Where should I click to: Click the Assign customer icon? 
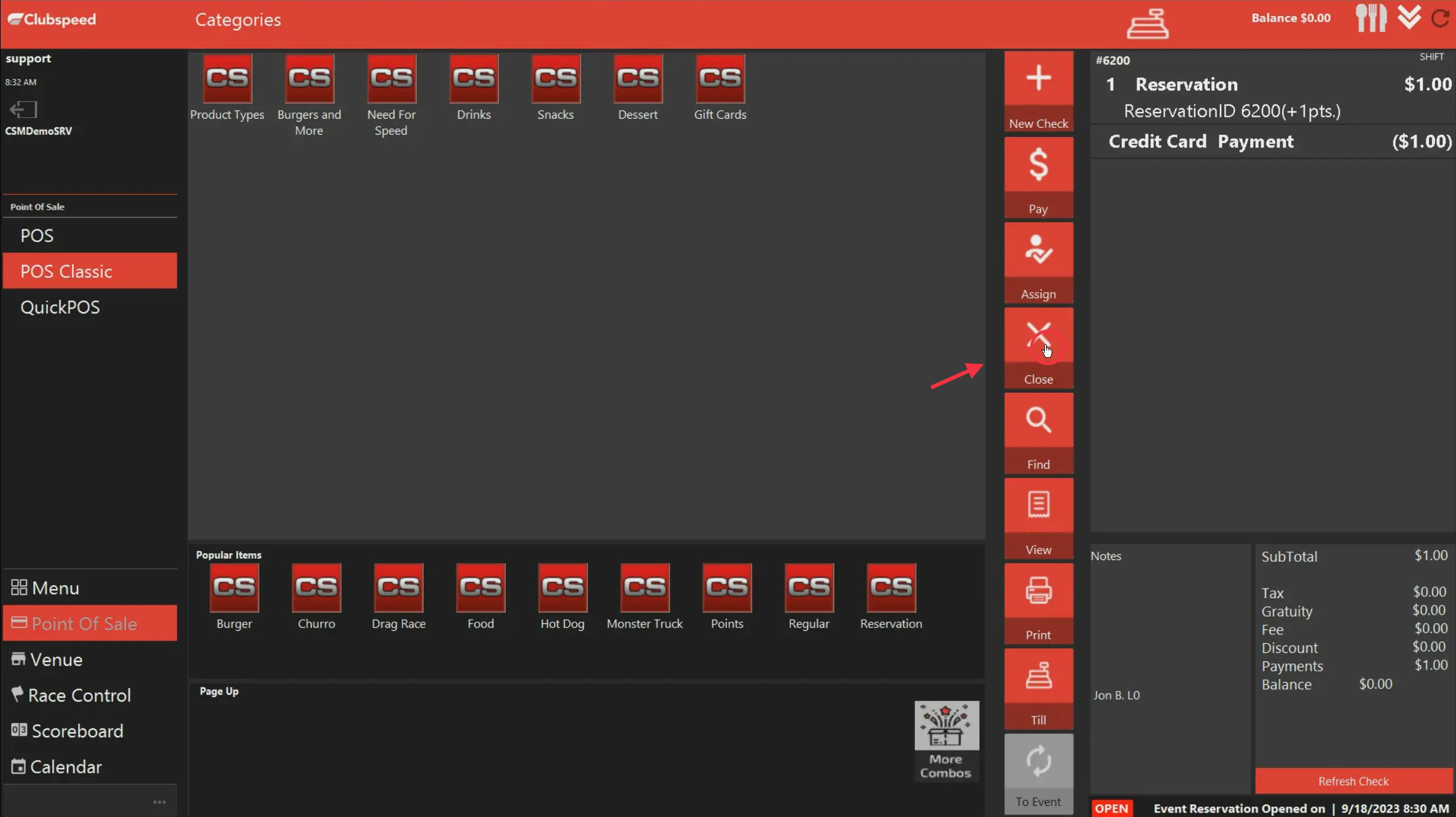(1039, 262)
